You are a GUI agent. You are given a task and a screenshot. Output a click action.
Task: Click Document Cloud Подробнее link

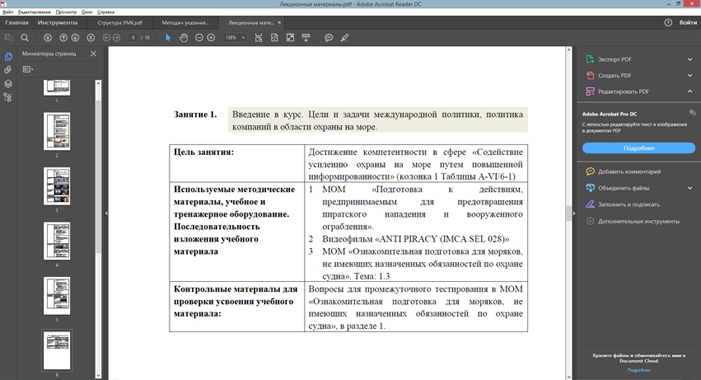point(638,370)
